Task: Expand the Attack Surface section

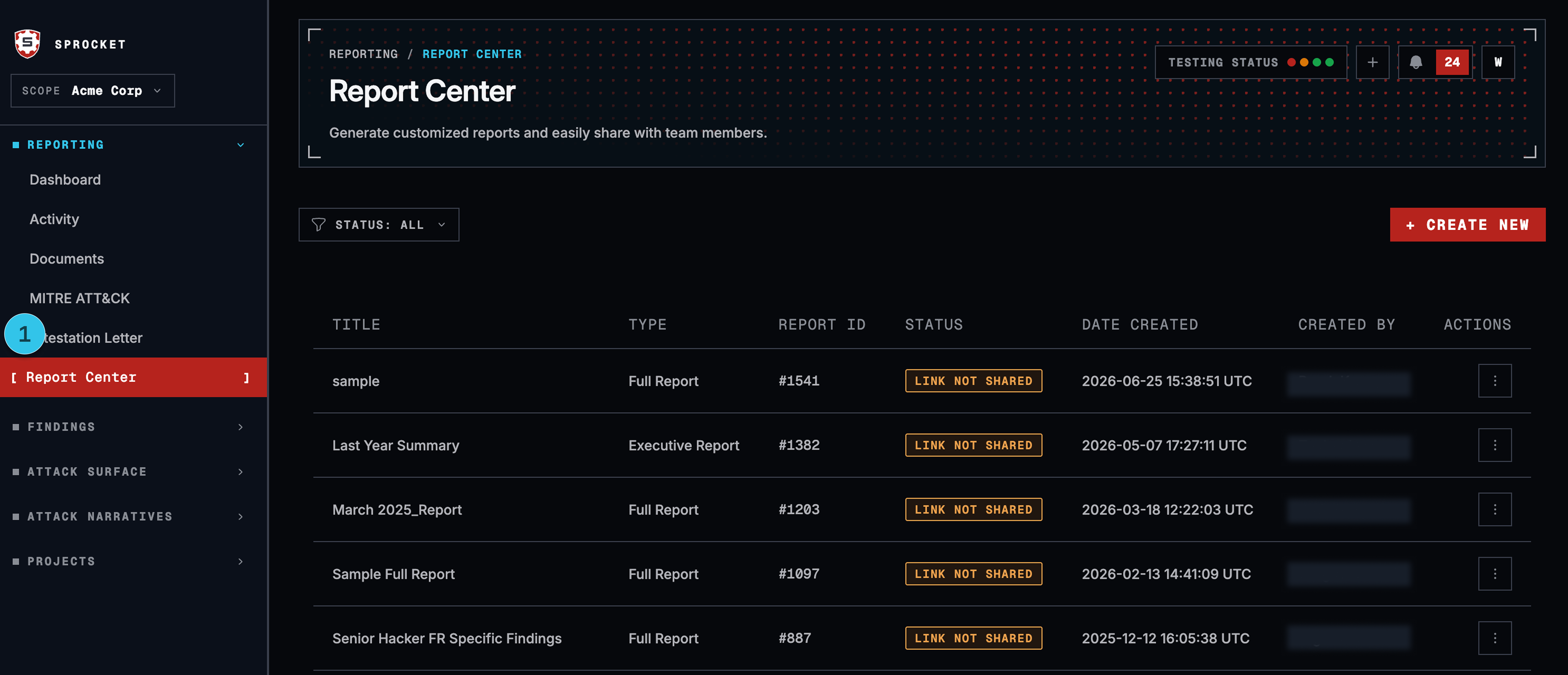Action: point(133,472)
